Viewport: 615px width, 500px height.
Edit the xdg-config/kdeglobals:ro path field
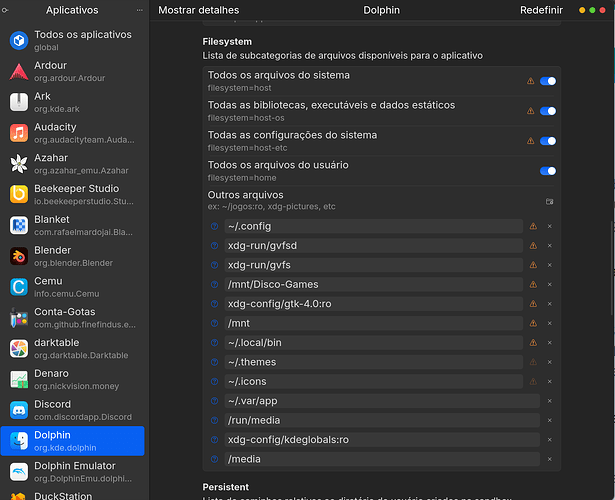pos(382,440)
